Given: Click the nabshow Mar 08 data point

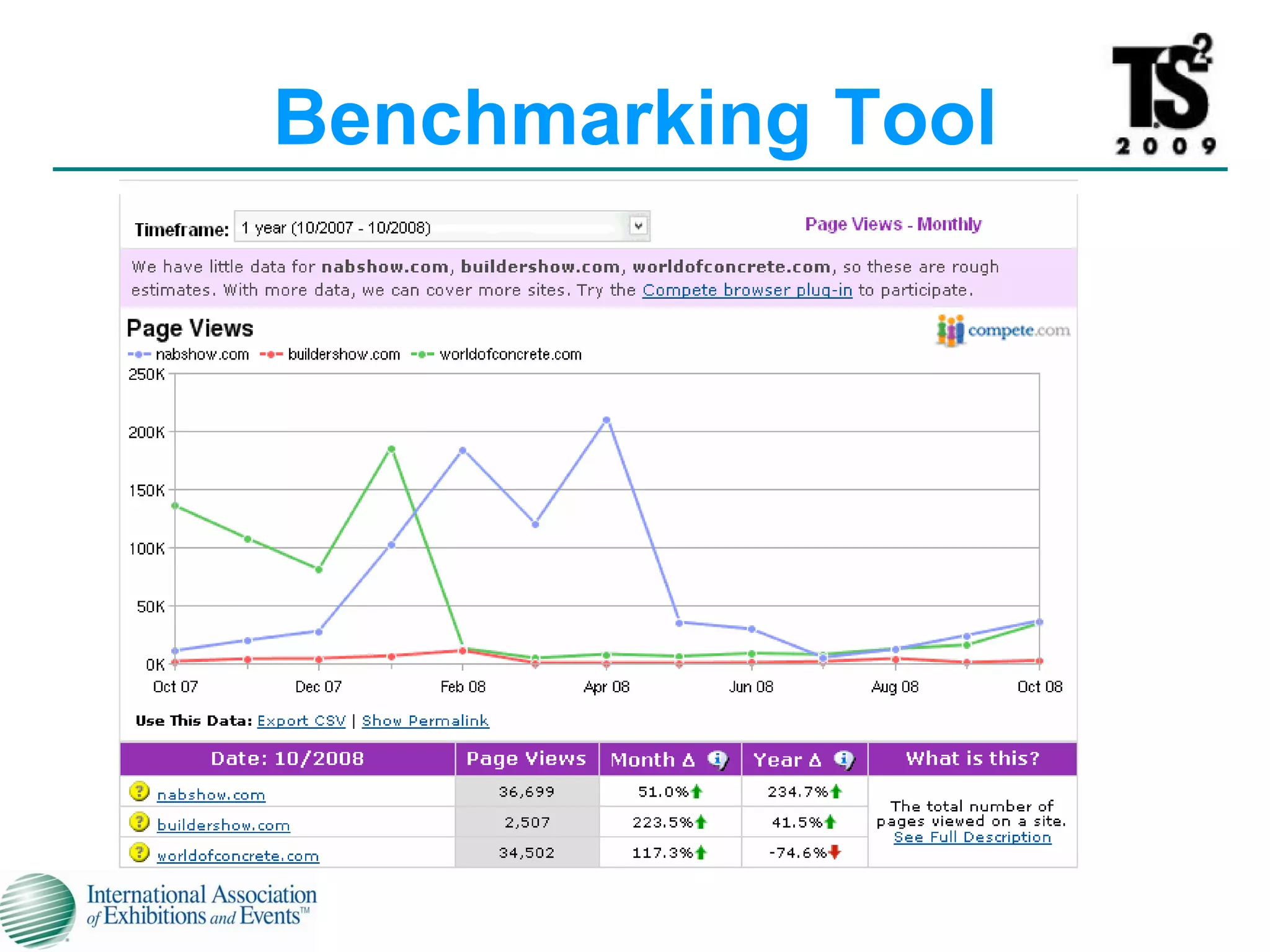Looking at the screenshot, I should [x=535, y=524].
